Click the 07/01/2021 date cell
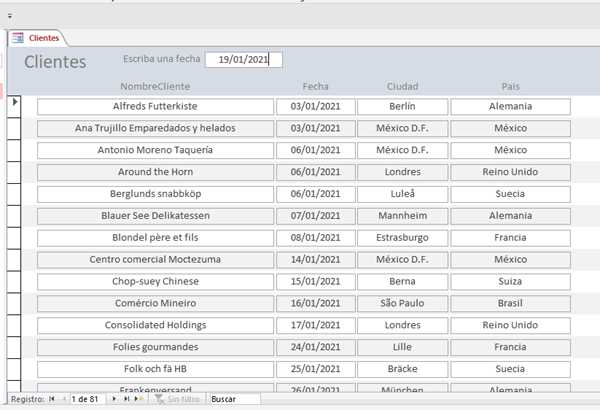 coord(316,216)
